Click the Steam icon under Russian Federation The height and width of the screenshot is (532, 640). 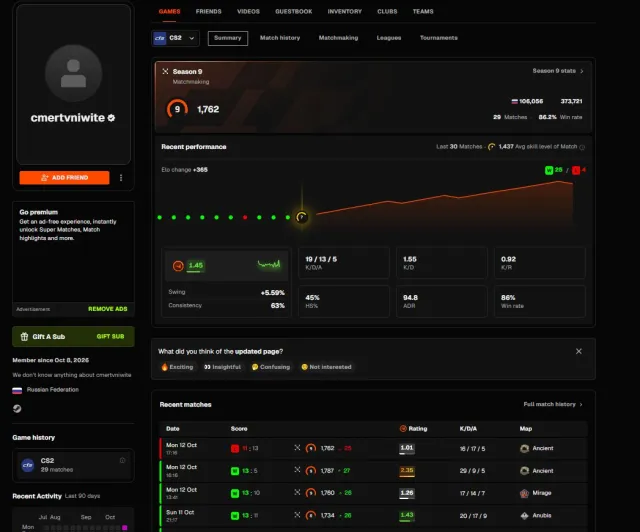point(17,408)
